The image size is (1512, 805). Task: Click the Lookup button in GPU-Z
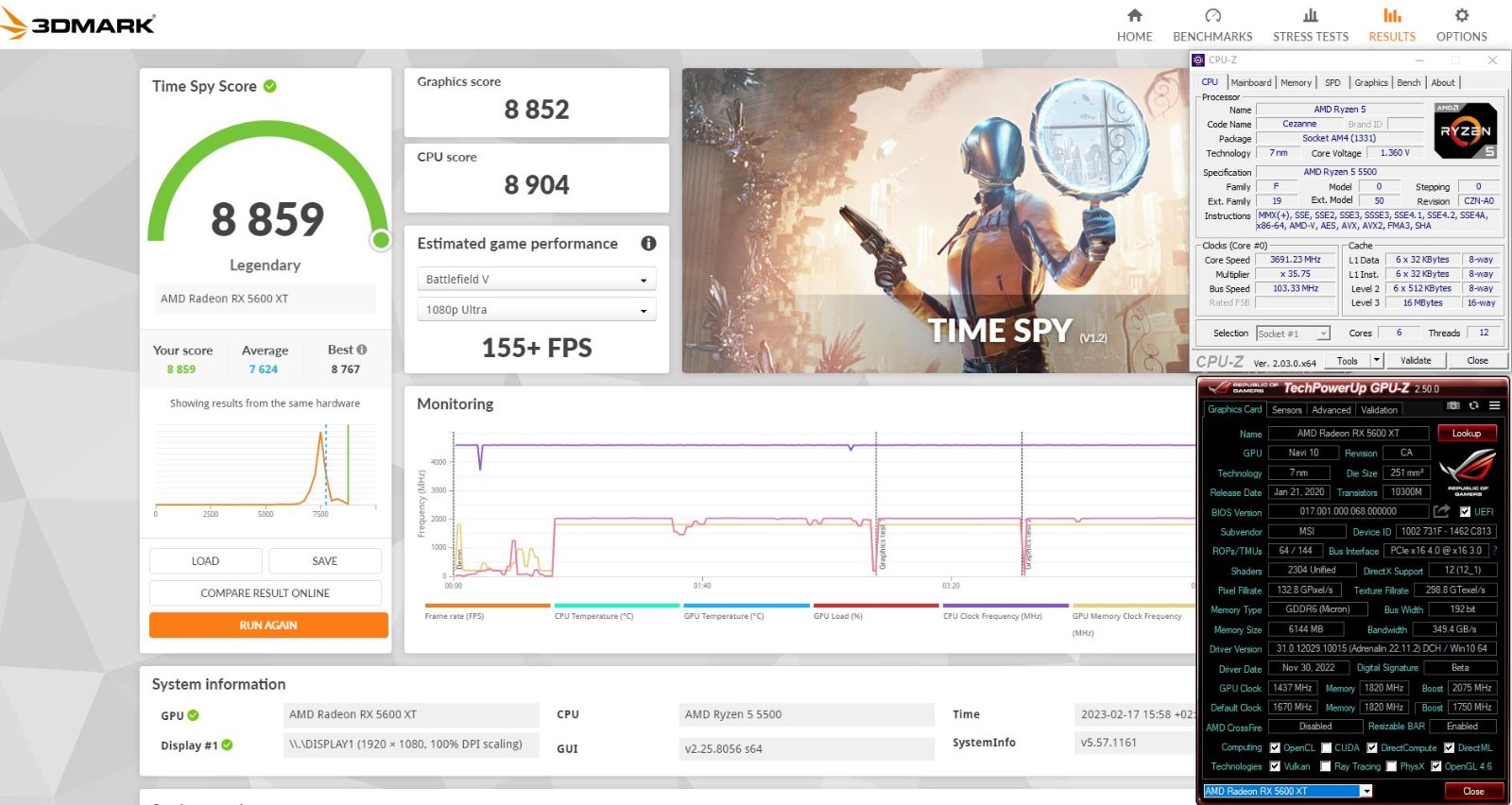pos(1467,433)
